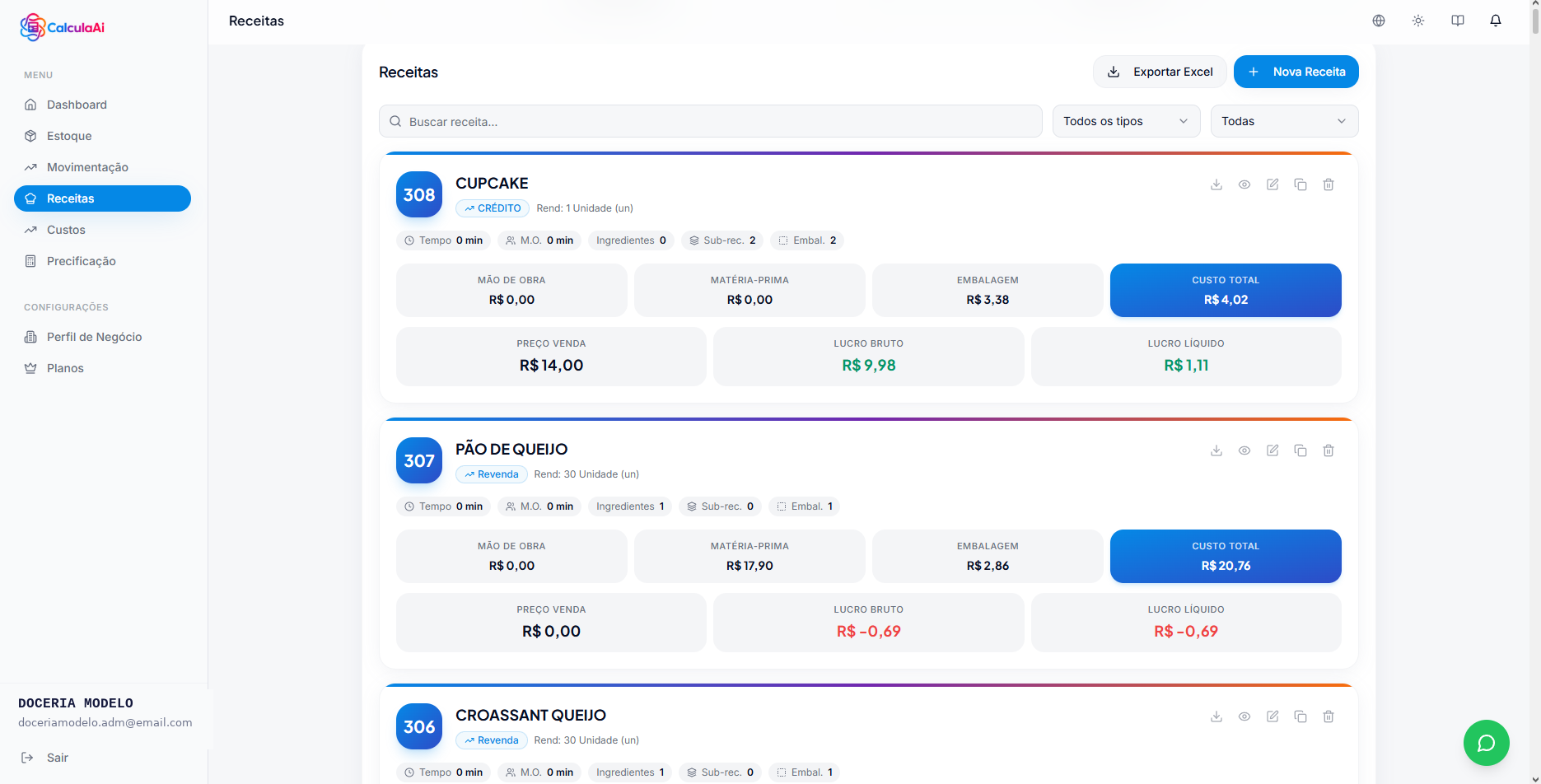The image size is (1541, 784).
Task: Click Exportar Excel button
Action: click(1160, 72)
